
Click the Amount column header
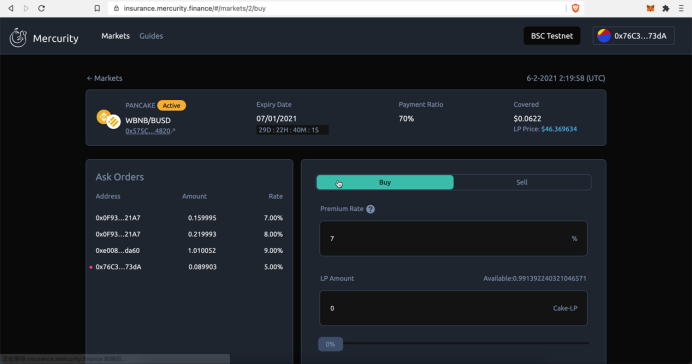click(195, 196)
